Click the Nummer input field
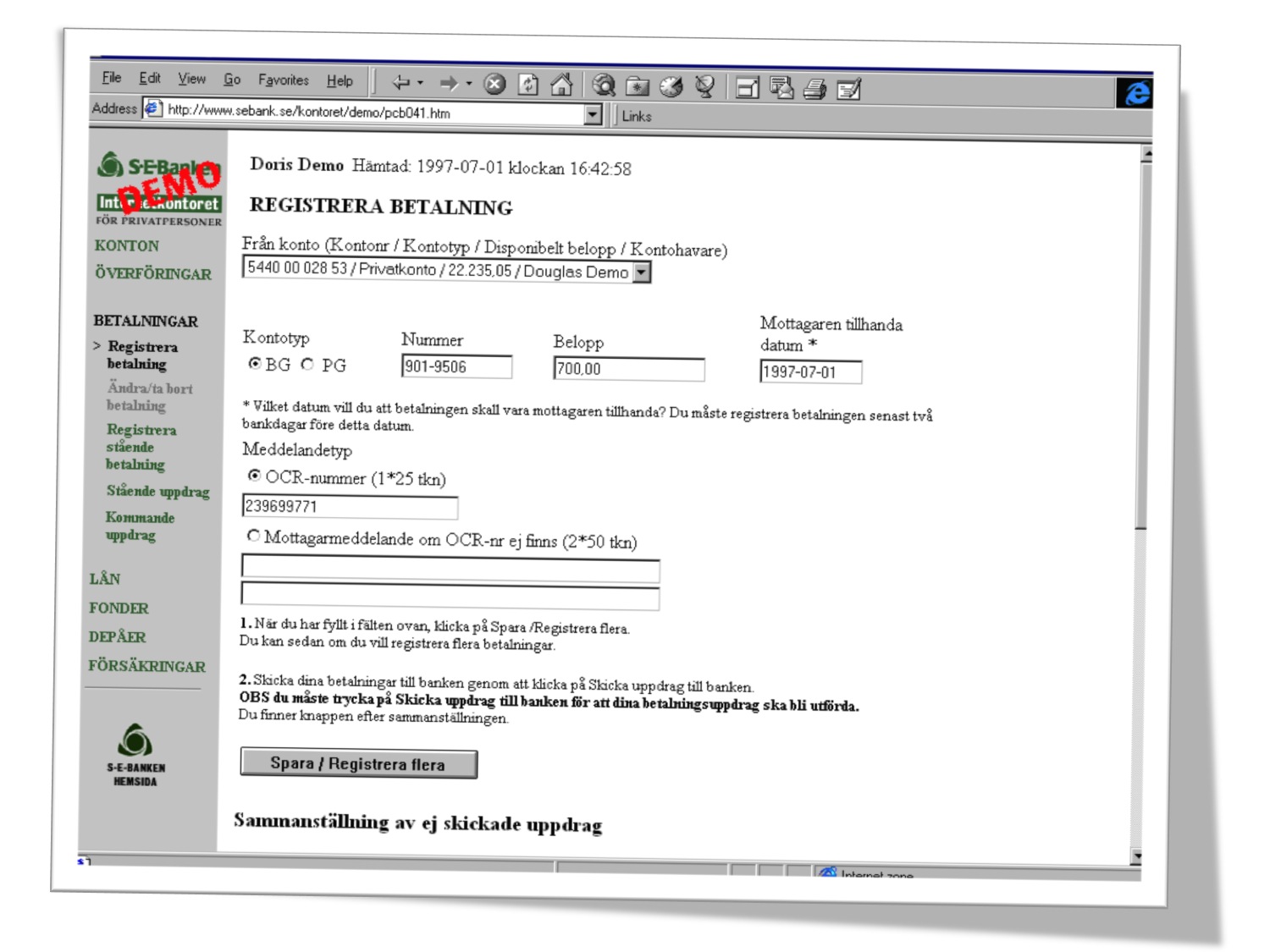This screenshot has width=1270, height=952. (x=456, y=366)
